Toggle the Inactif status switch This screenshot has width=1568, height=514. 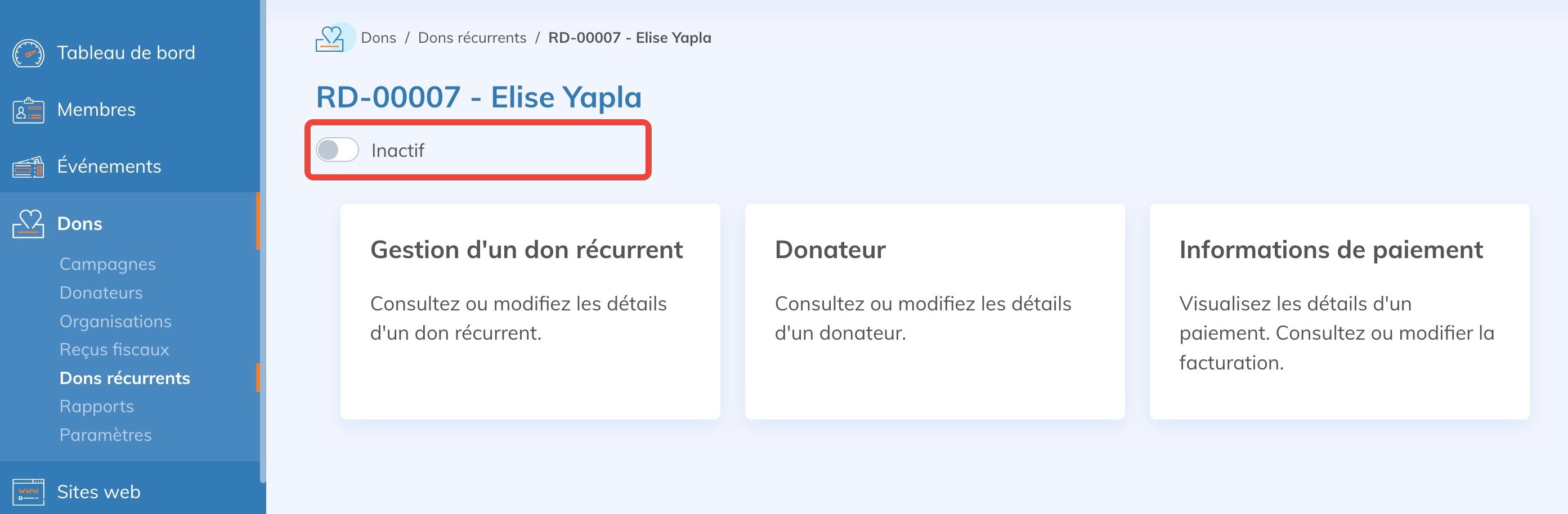click(x=337, y=150)
